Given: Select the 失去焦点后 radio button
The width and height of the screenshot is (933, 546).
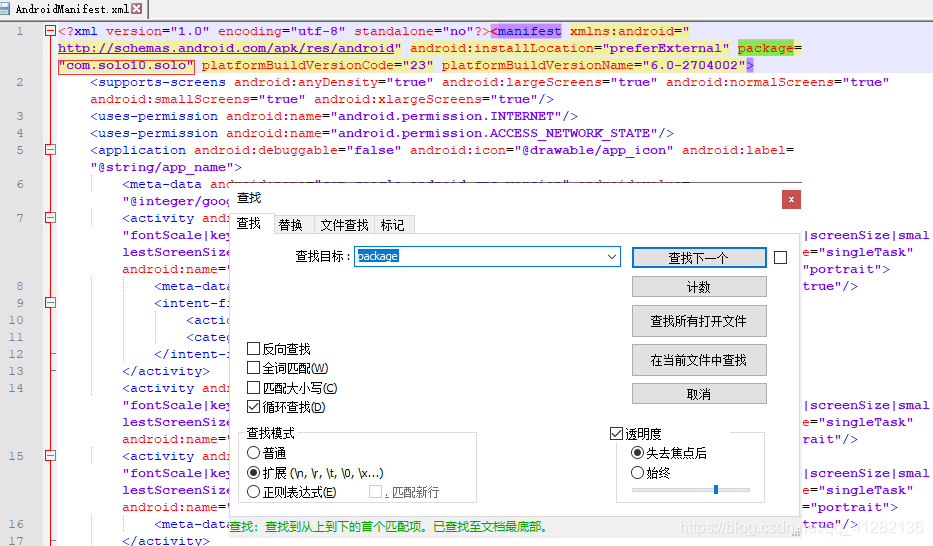Looking at the screenshot, I should click(x=637, y=453).
